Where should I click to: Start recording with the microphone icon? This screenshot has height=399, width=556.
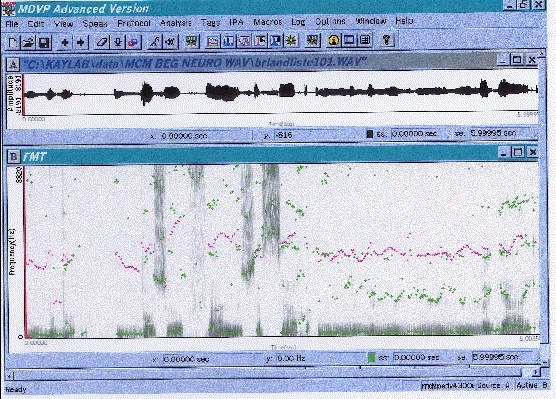pyautogui.click(x=118, y=42)
